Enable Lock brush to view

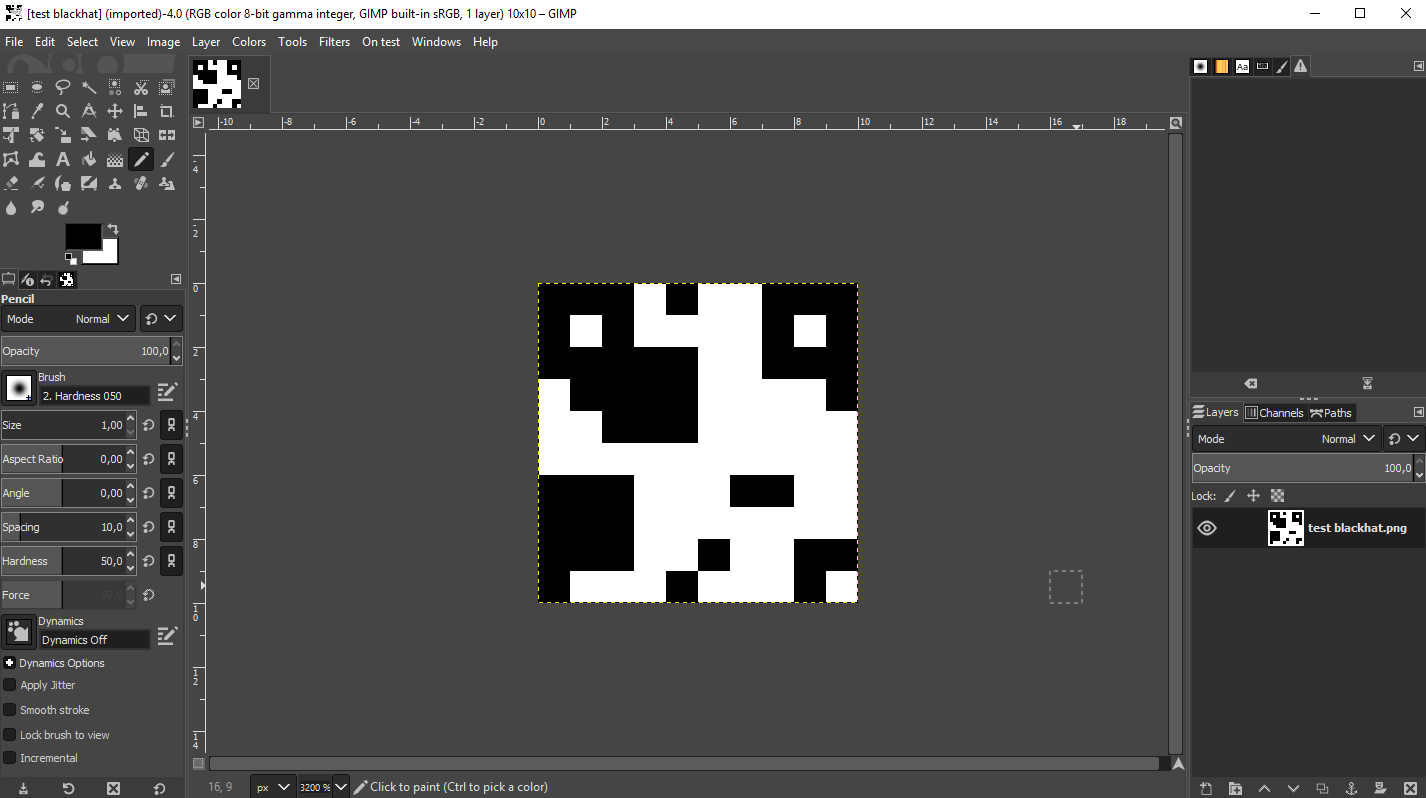tap(10, 735)
